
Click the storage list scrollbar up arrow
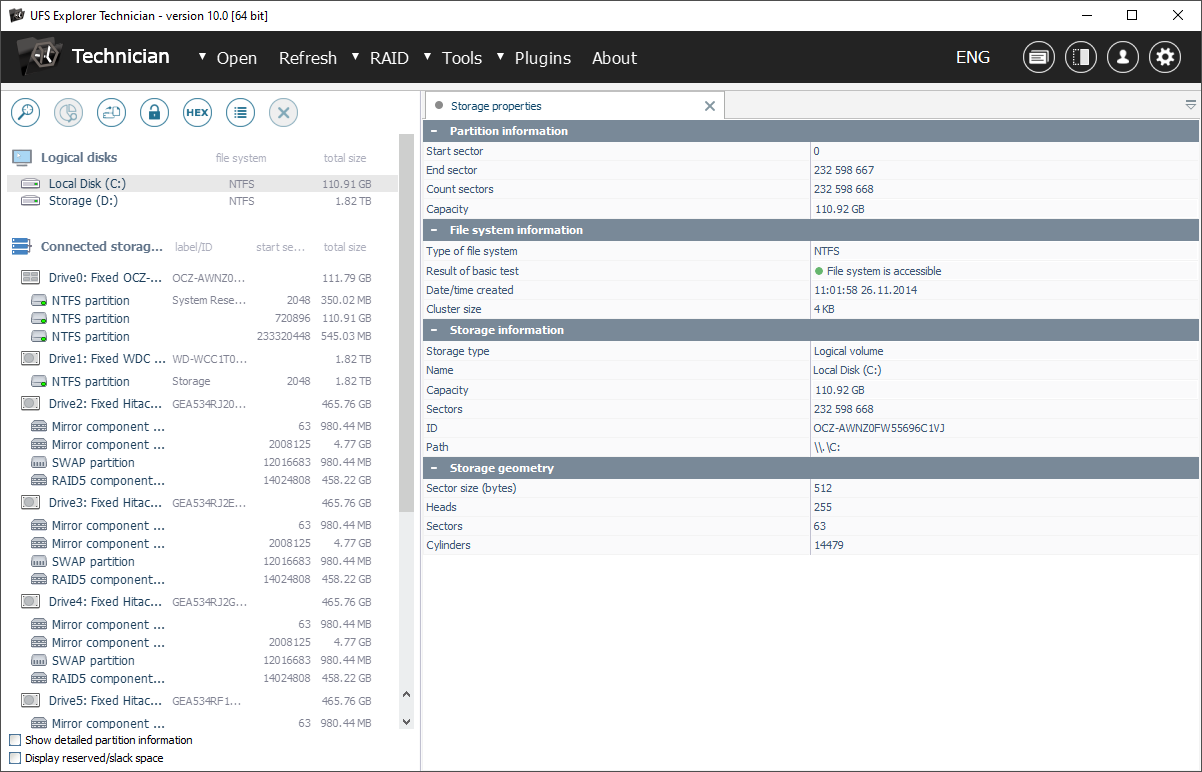[406, 694]
